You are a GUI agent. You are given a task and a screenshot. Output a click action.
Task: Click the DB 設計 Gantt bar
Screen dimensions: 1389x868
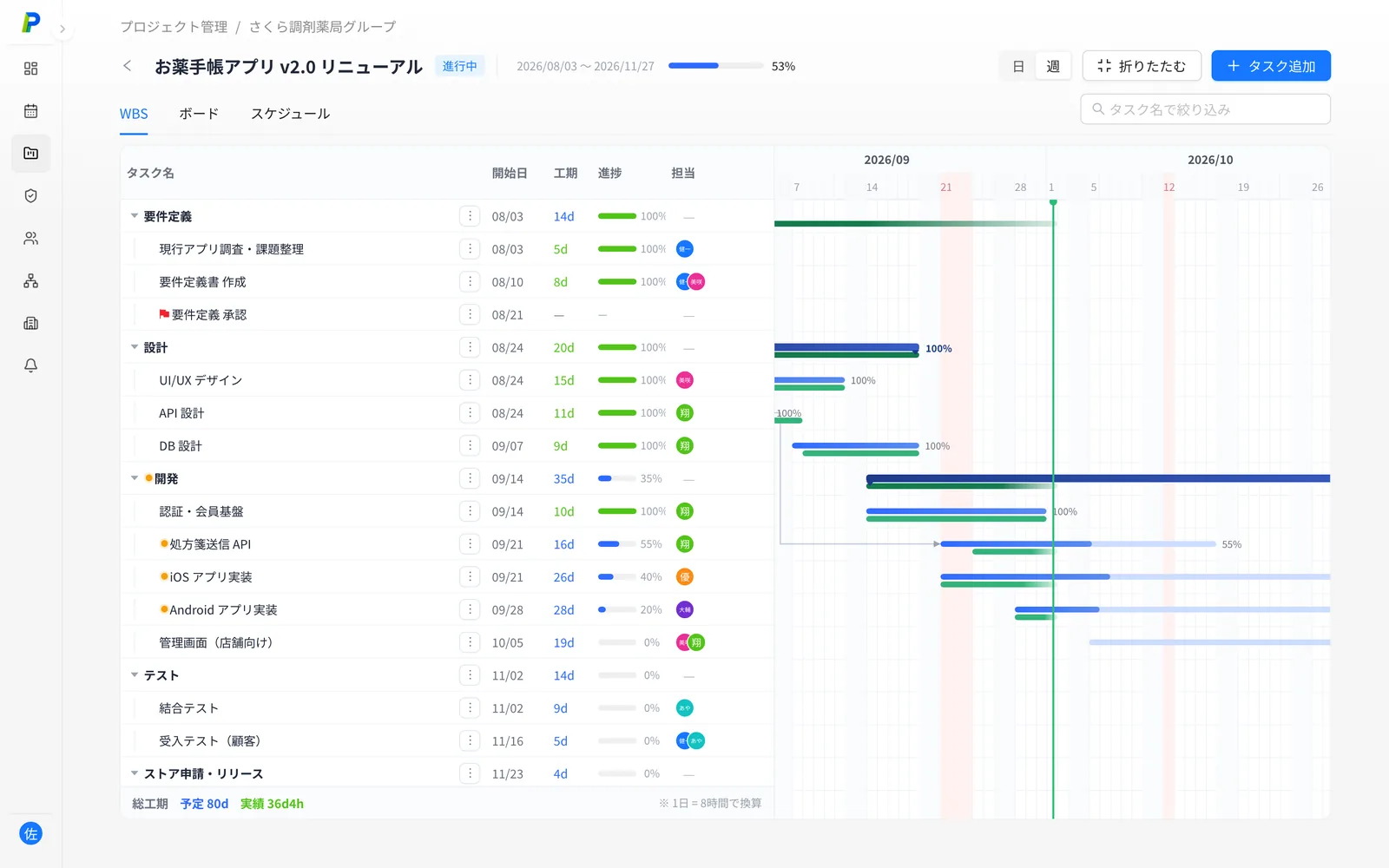coord(855,448)
